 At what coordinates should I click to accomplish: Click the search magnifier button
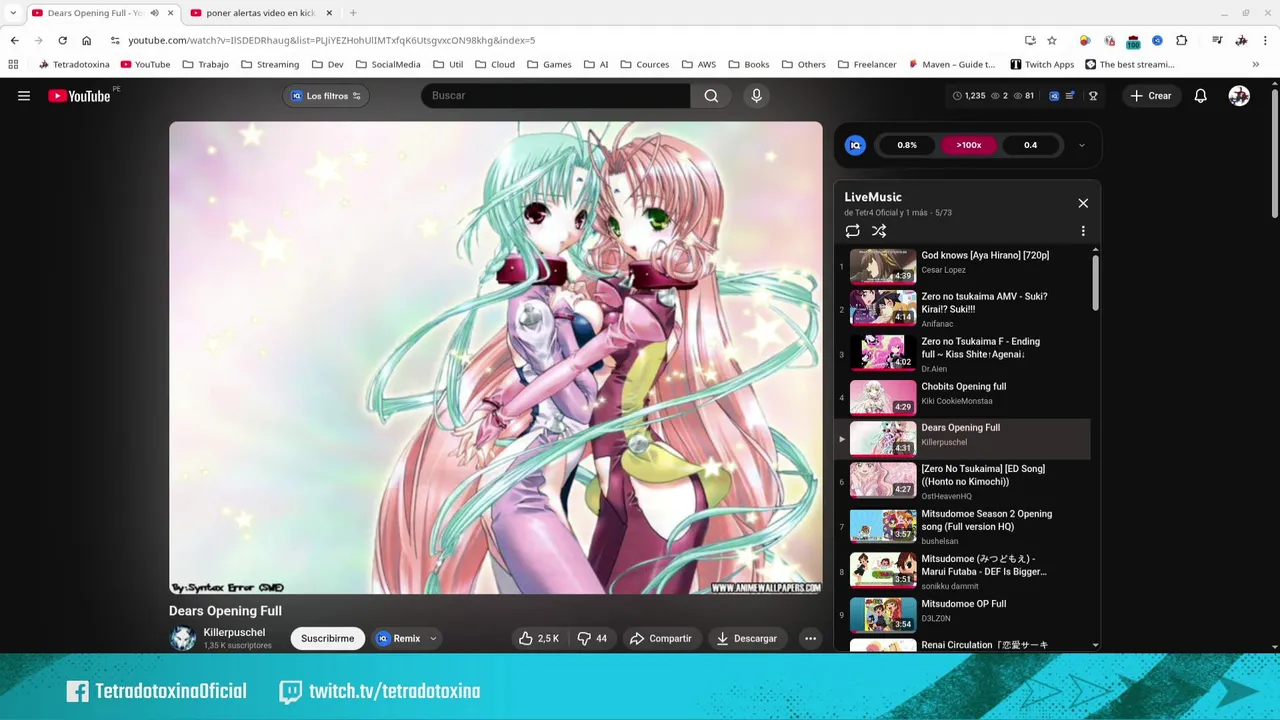tap(711, 96)
